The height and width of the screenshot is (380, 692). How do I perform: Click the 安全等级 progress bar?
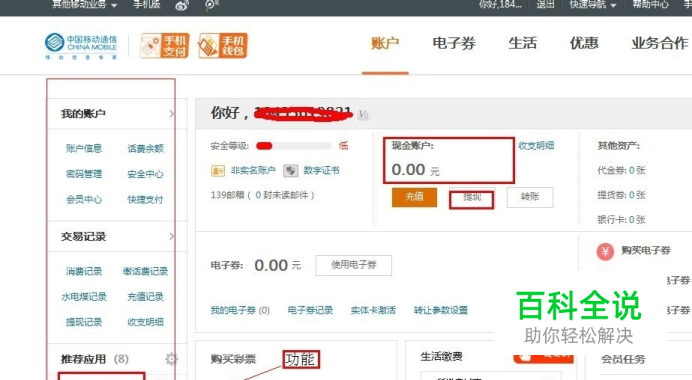[293, 146]
